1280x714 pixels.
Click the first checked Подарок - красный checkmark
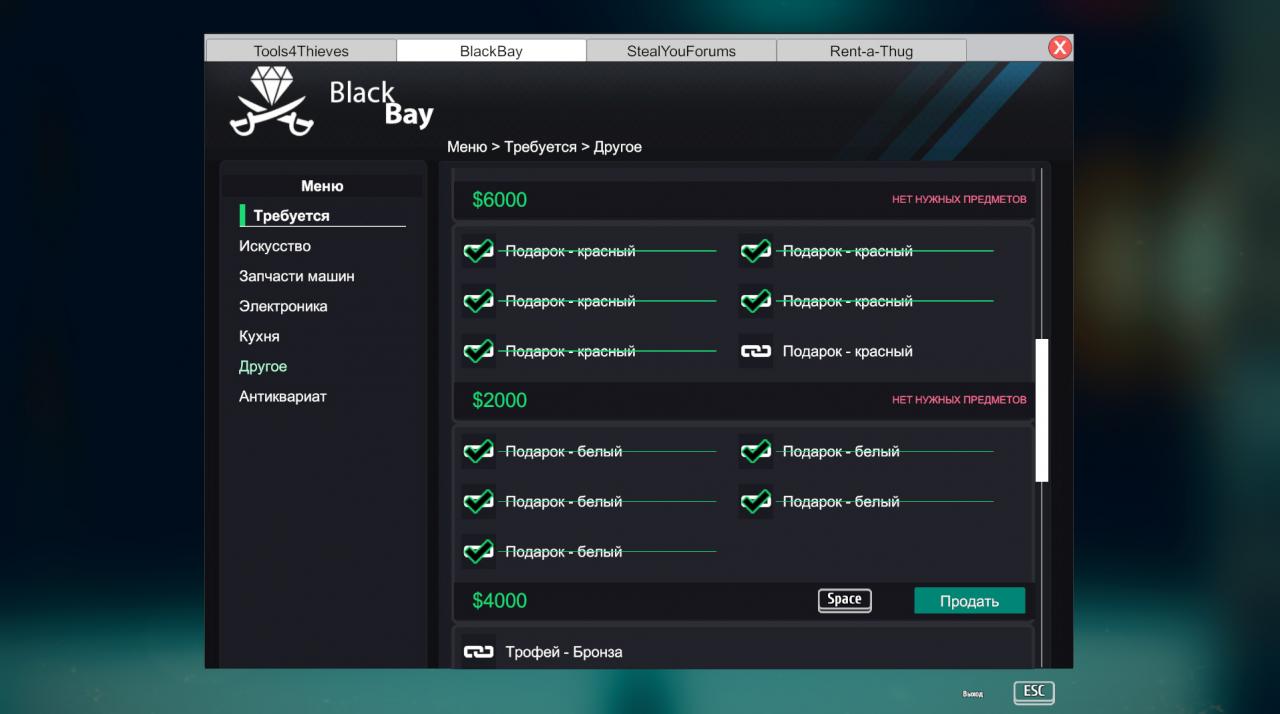pos(479,251)
